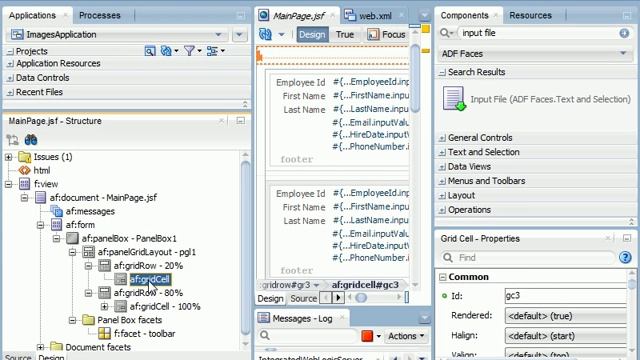The image size is (640, 360).
Task: Click the editor horizontal scrollbar thumb
Action: [361, 298]
